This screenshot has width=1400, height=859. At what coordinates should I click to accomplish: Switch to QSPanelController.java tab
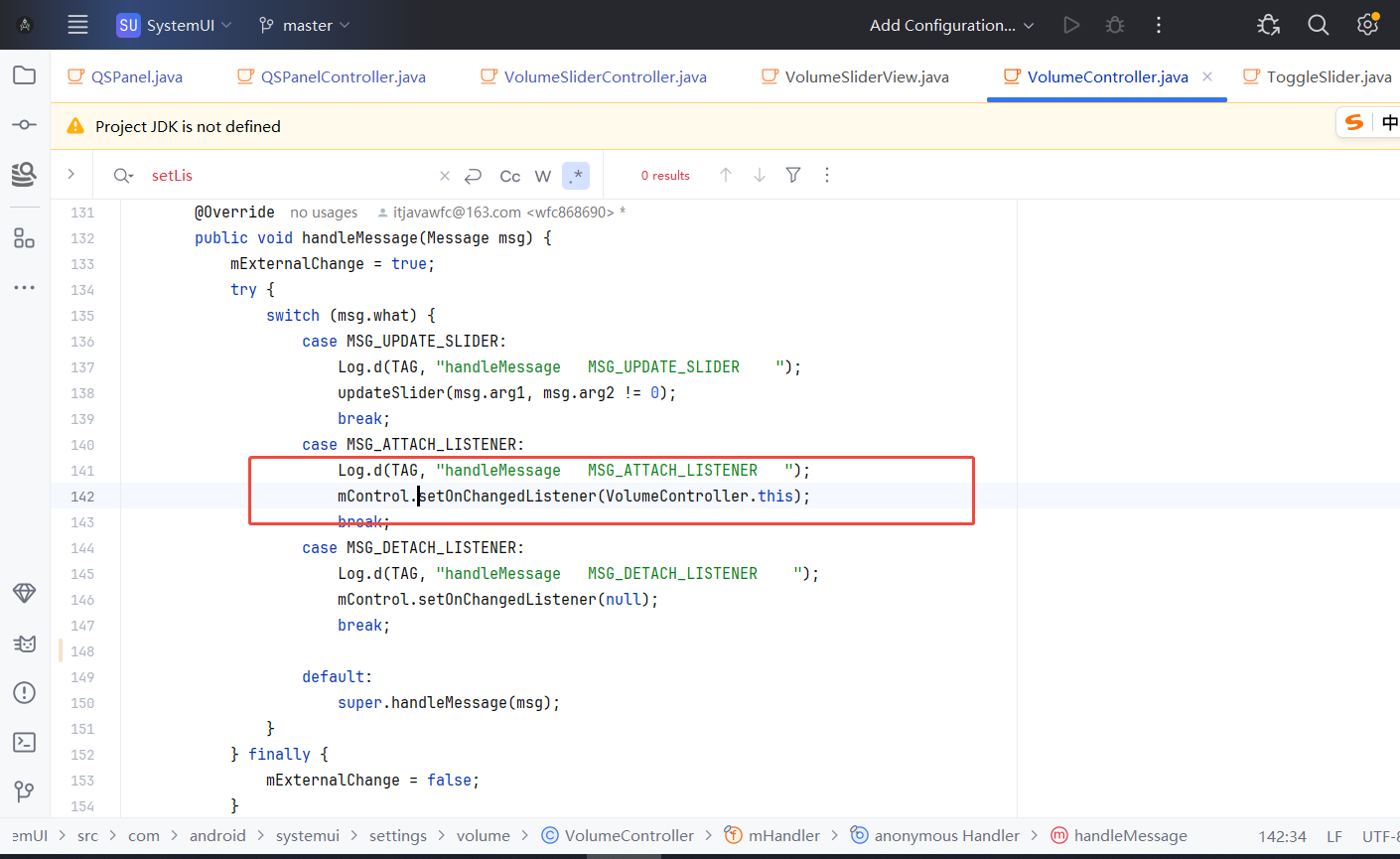coord(332,76)
